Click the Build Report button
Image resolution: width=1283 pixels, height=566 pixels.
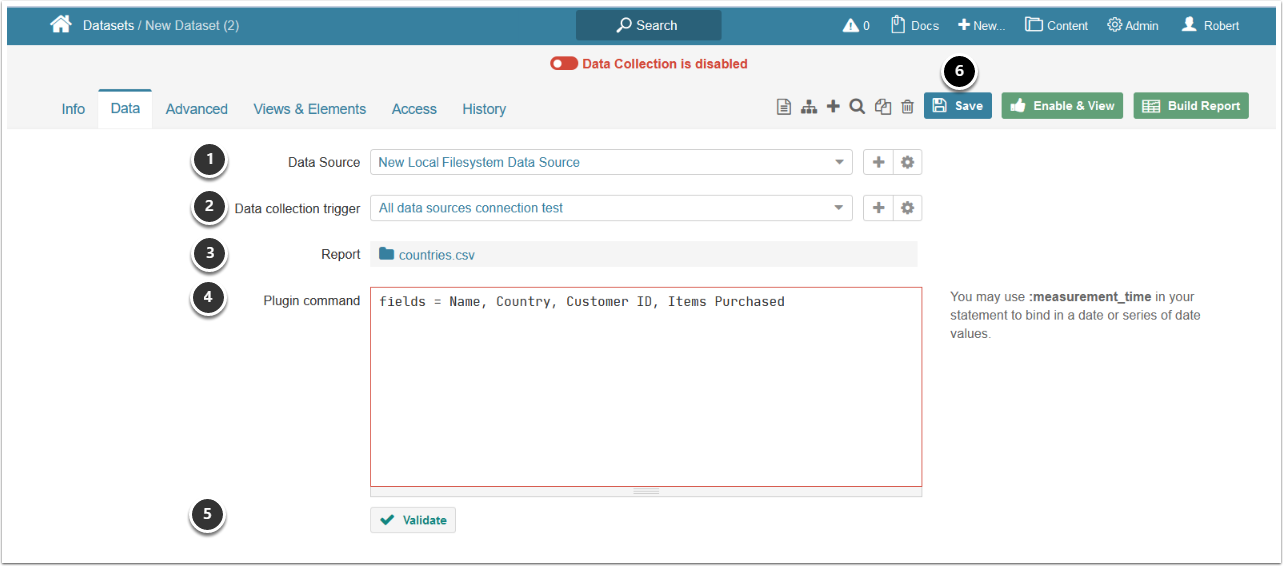[x=1191, y=106]
